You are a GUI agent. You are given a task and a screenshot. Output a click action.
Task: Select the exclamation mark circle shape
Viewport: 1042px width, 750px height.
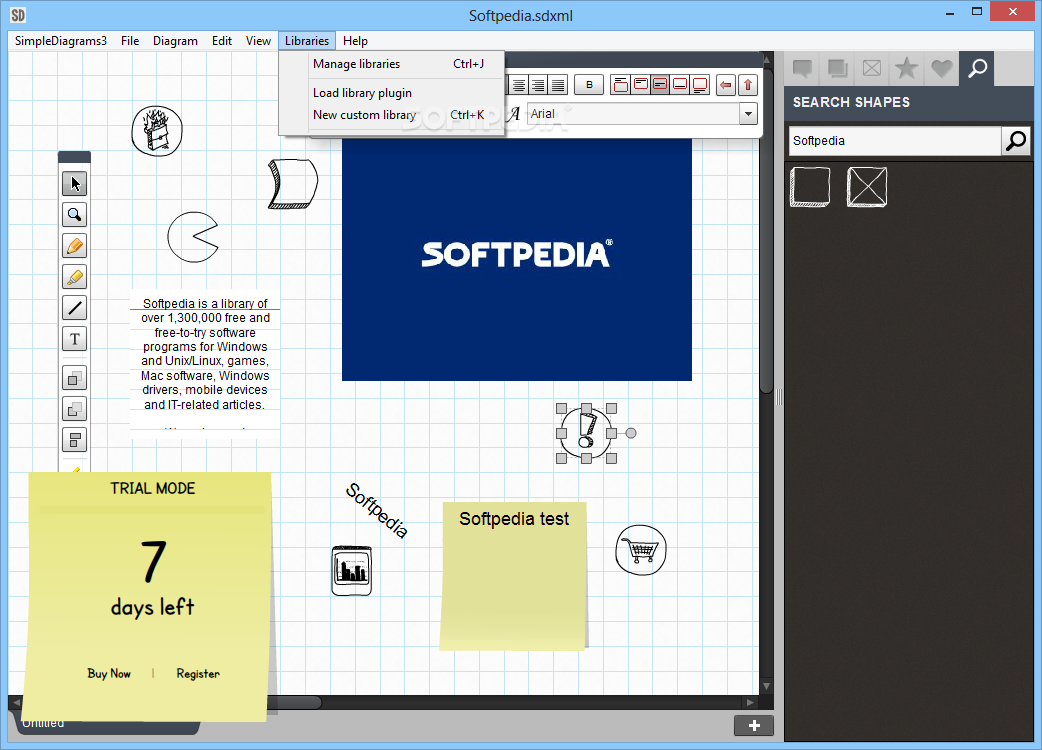(x=586, y=433)
